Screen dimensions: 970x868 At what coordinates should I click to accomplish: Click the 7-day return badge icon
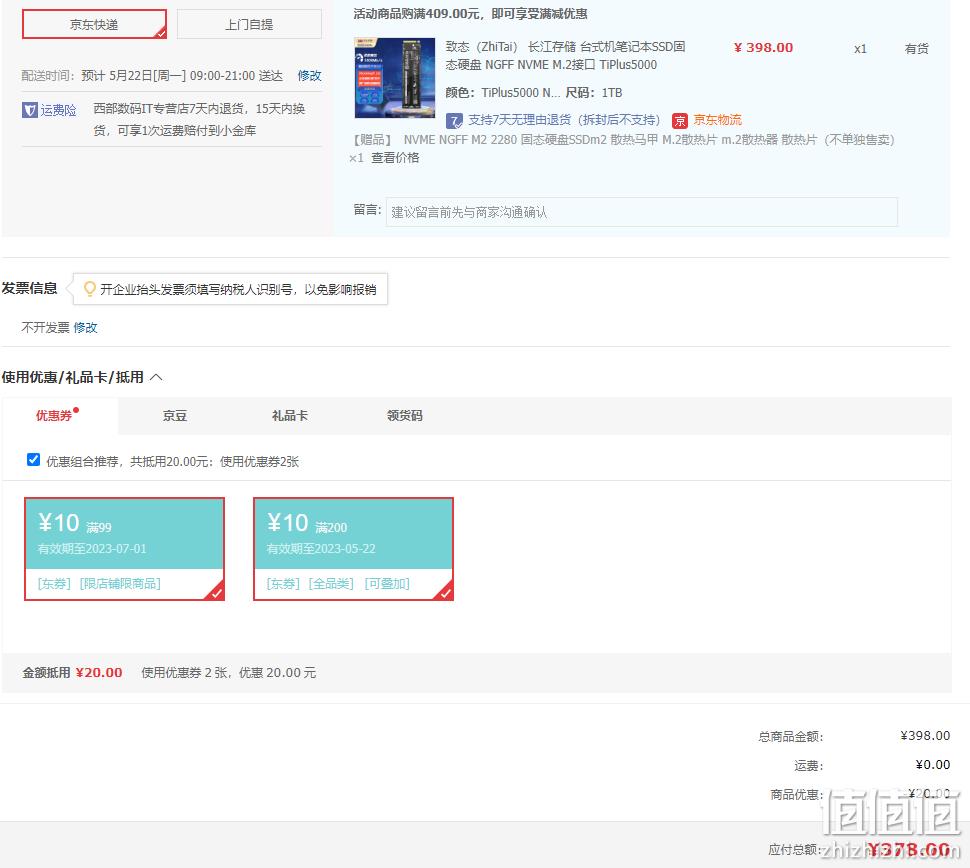coord(454,120)
